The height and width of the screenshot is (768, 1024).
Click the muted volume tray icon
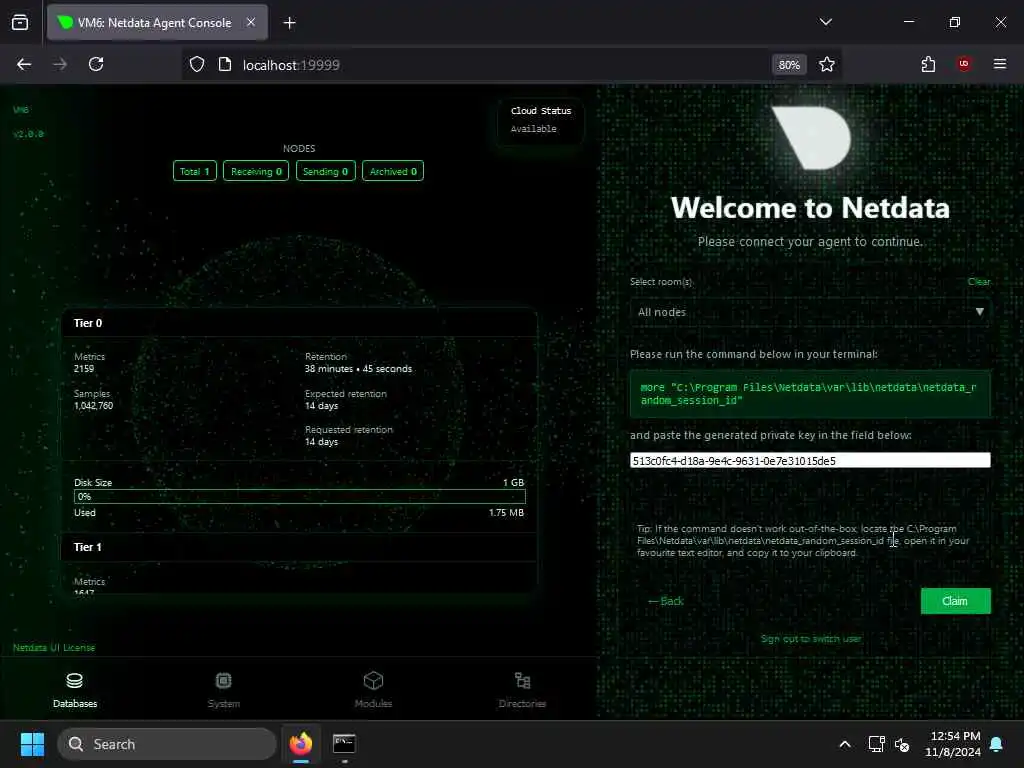(902, 744)
